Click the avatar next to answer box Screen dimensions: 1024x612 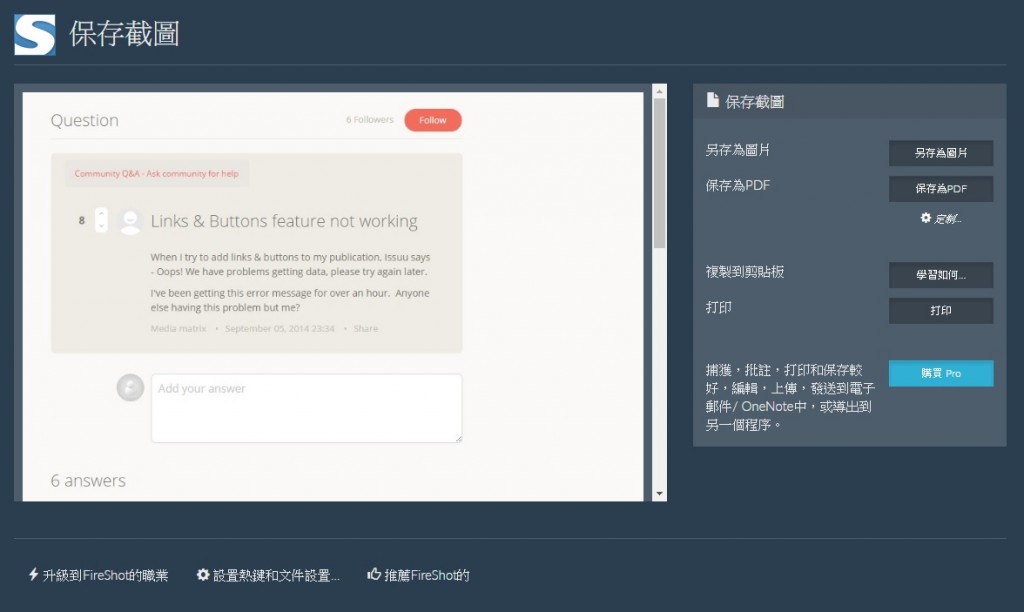pyautogui.click(x=130, y=387)
